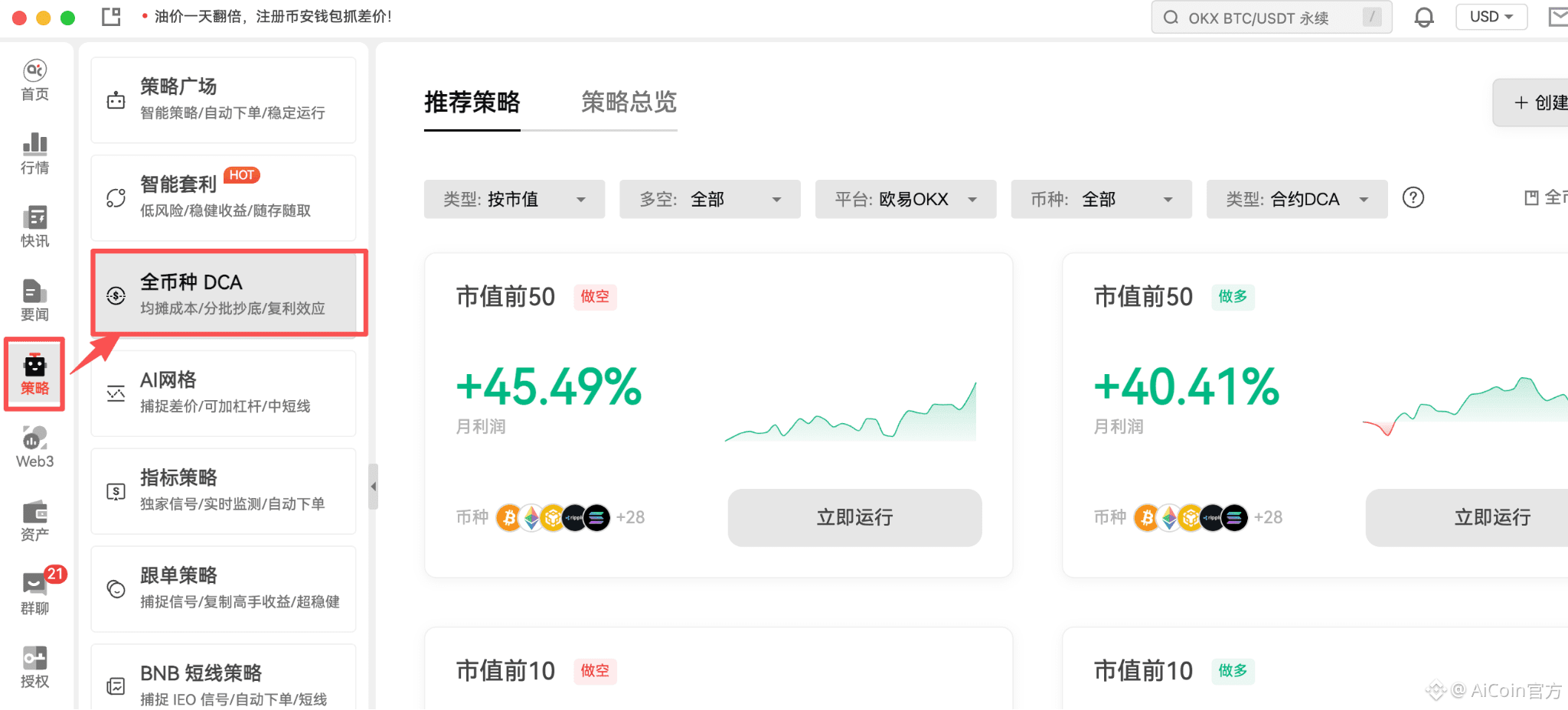
Task: Select the 行情 sidebar icon
Action: [34, 152]
